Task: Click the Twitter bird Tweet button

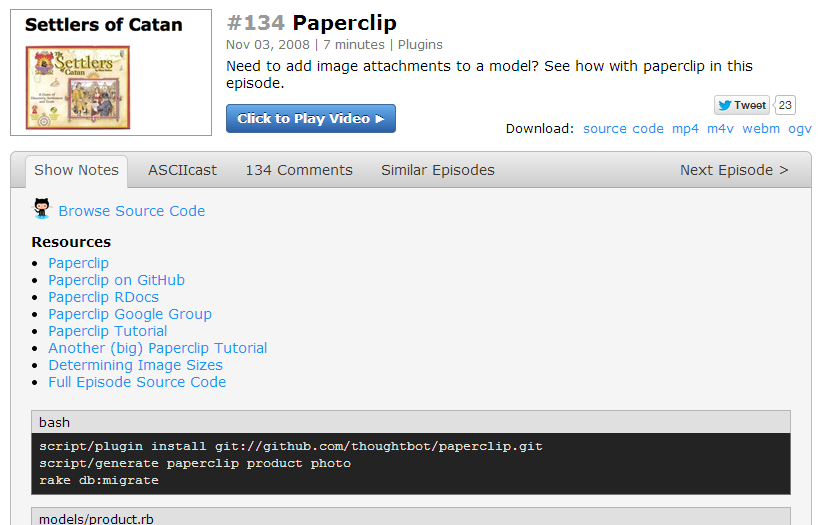Action: [742, 105]
